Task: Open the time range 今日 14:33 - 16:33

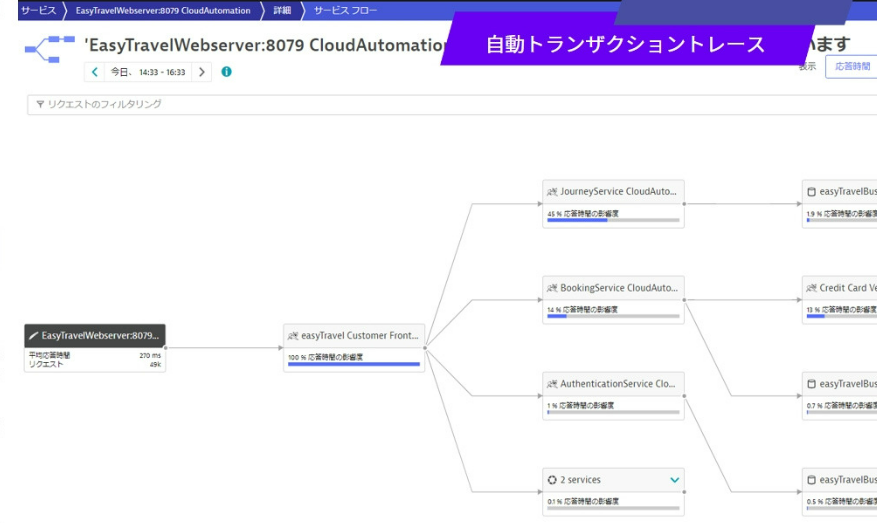Action: pos(148,72)
